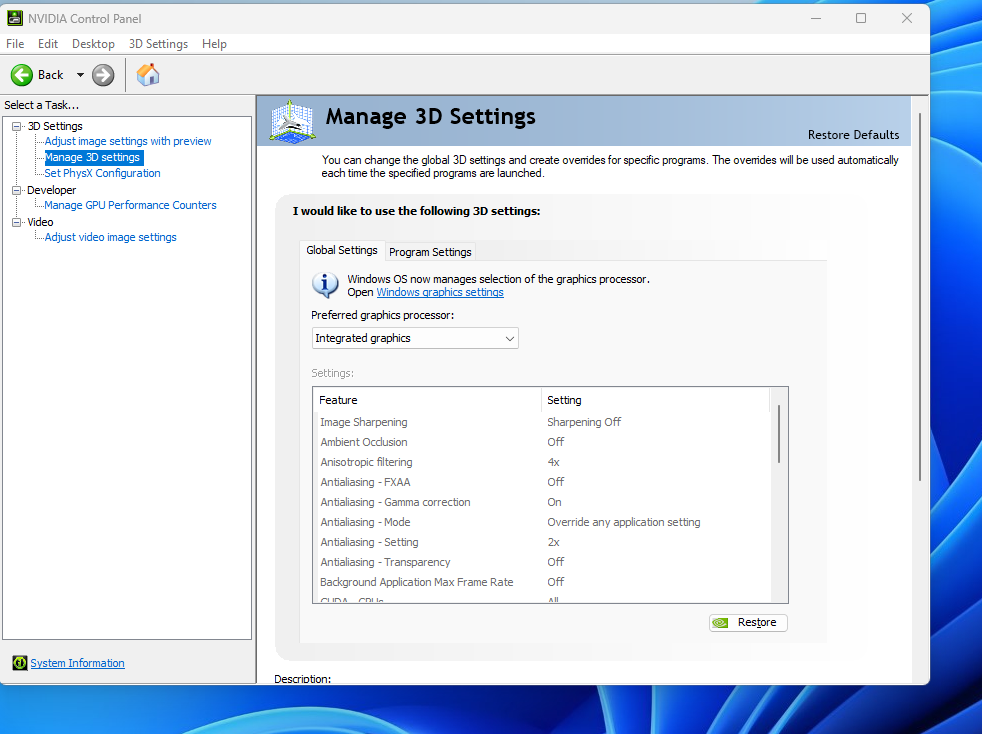Screen dimensions: 982x734
Task: Select the Global Settings tab
Action: [342, 250]
